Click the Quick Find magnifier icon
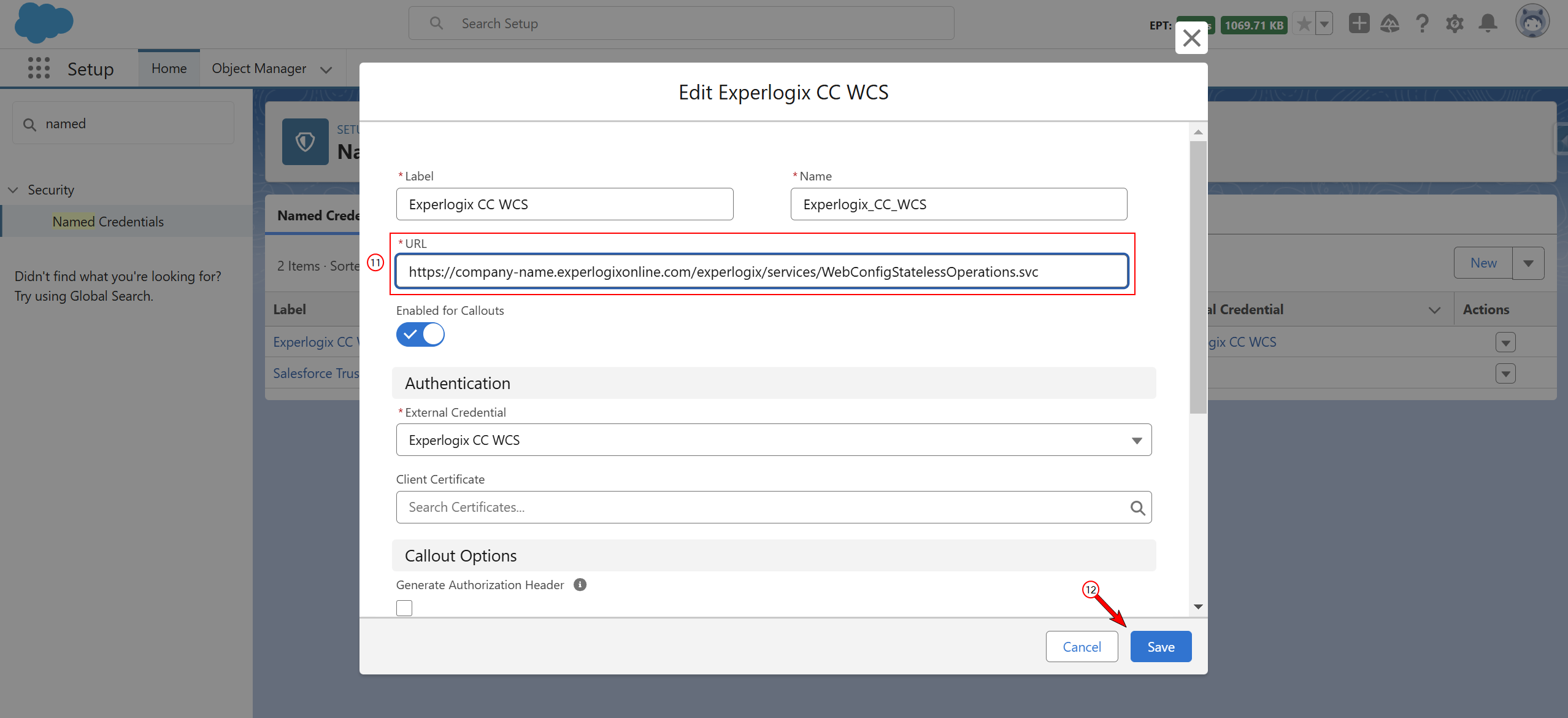 pos(29,125)
